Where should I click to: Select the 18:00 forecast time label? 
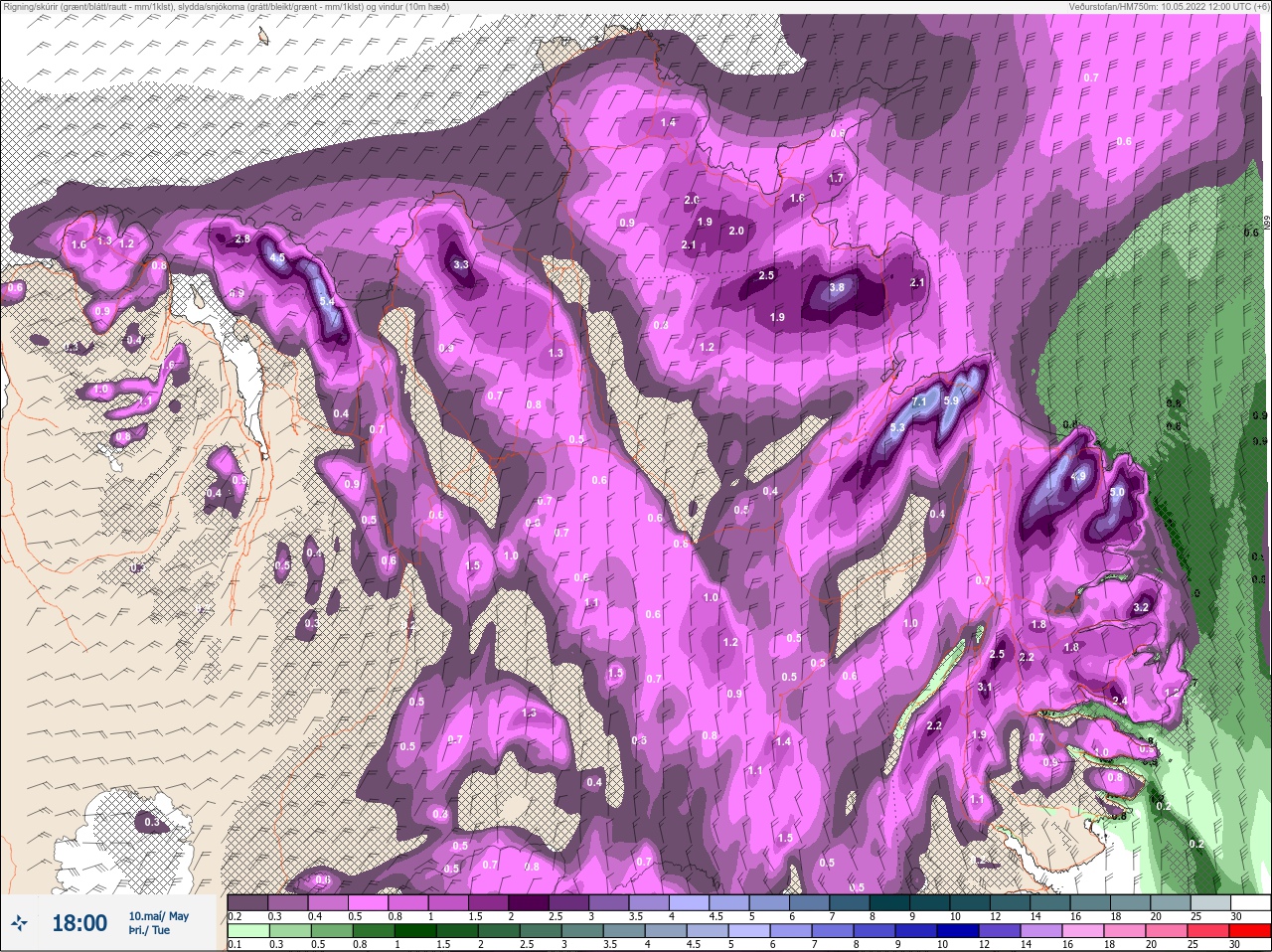click(79, 923)
